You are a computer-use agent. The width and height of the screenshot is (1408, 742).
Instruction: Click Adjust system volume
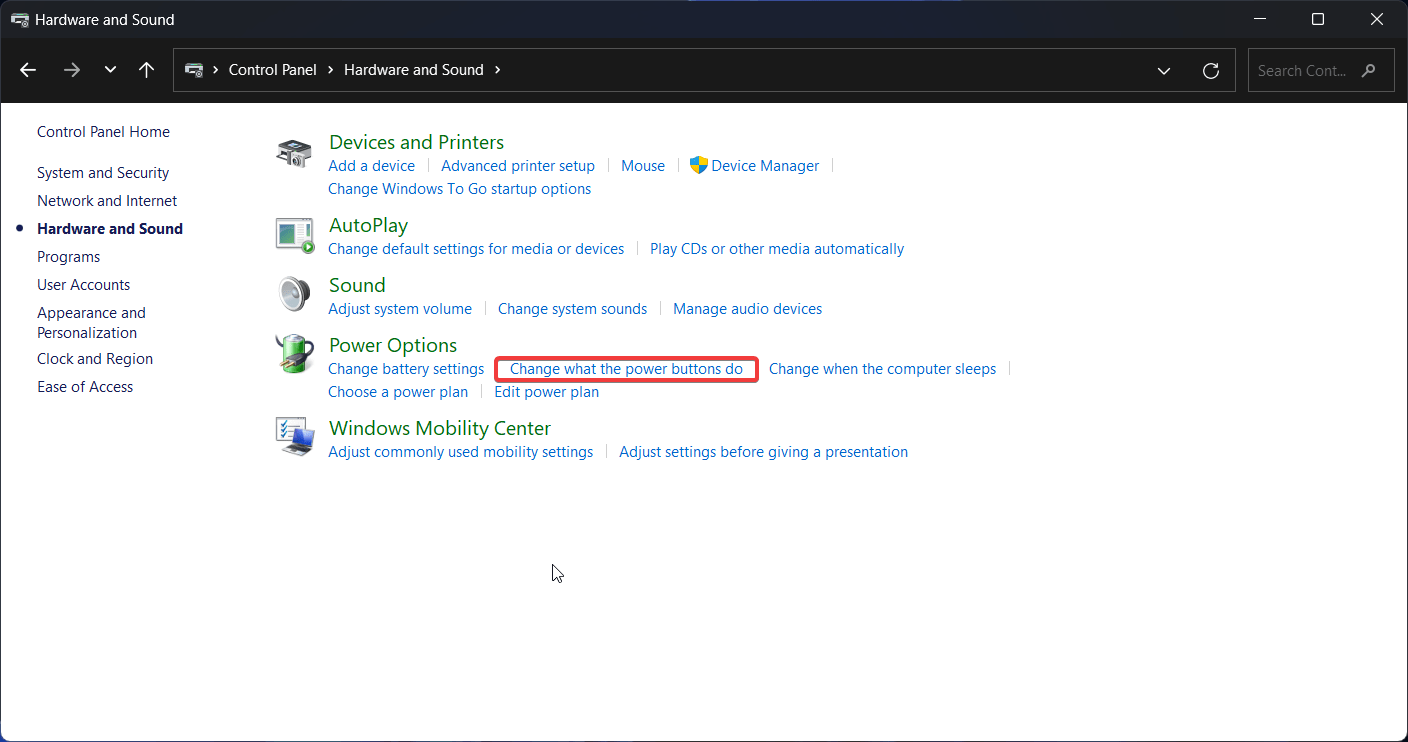click(400, 309)
